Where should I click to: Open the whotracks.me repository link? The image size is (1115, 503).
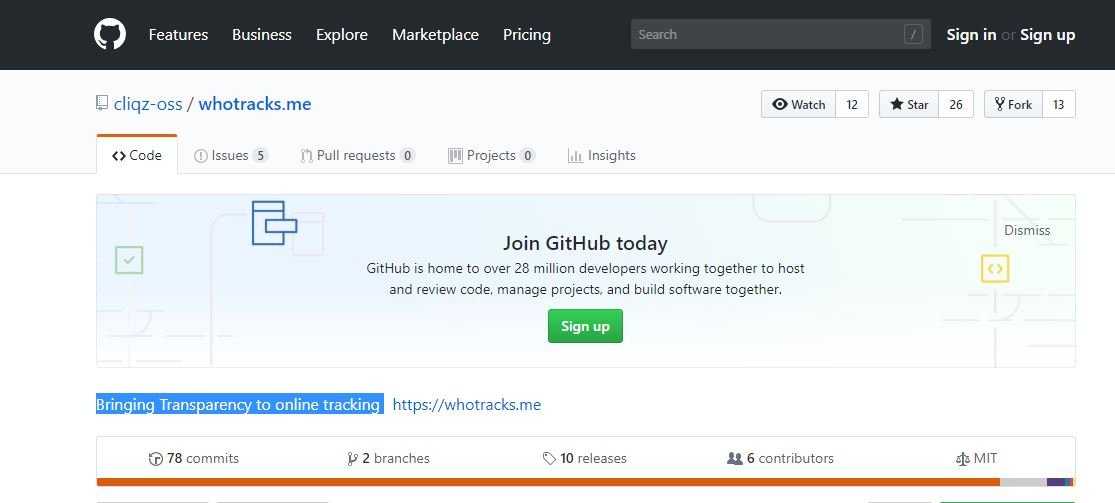tap(255, 104)
